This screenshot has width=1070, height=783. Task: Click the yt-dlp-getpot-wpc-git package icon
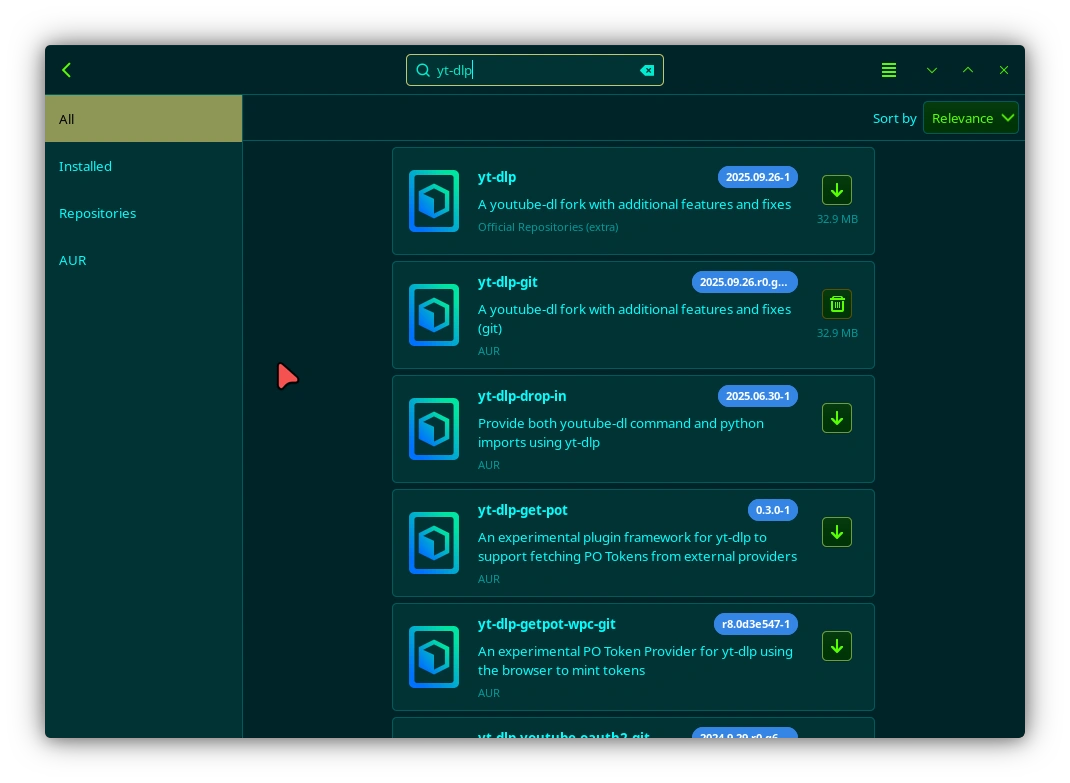434,657
